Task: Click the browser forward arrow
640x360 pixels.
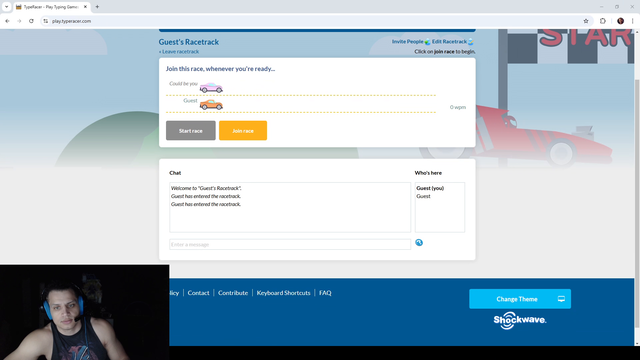Action: [x=19, y=21]
